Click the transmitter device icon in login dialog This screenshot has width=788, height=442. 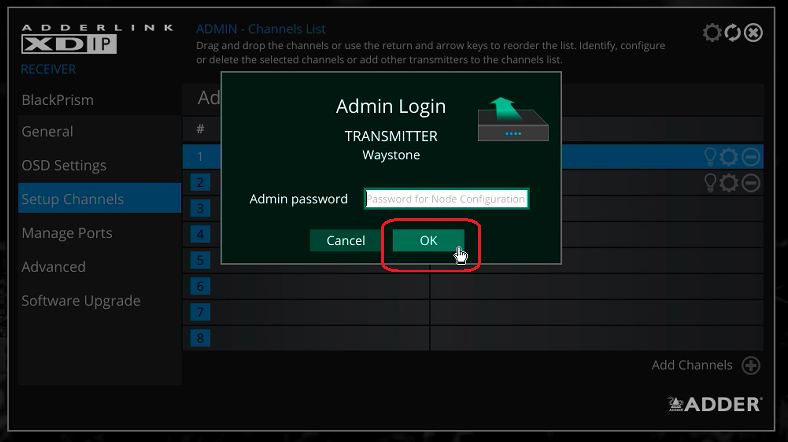point(513,122)
